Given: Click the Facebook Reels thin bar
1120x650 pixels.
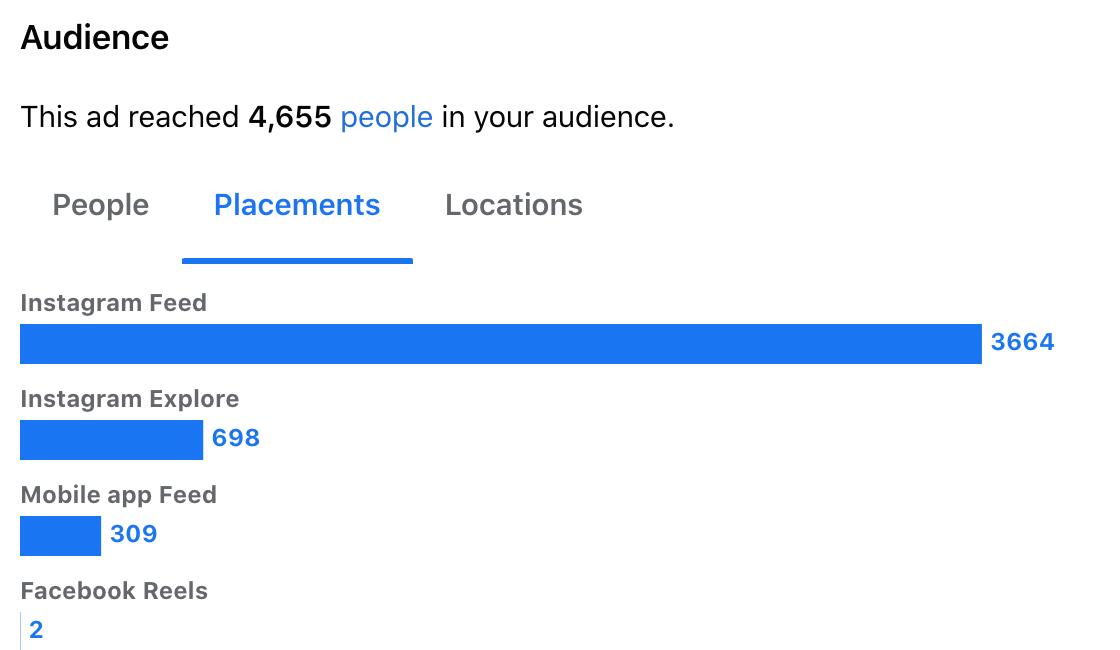Looking at the screenshot, I should [21, 631].
